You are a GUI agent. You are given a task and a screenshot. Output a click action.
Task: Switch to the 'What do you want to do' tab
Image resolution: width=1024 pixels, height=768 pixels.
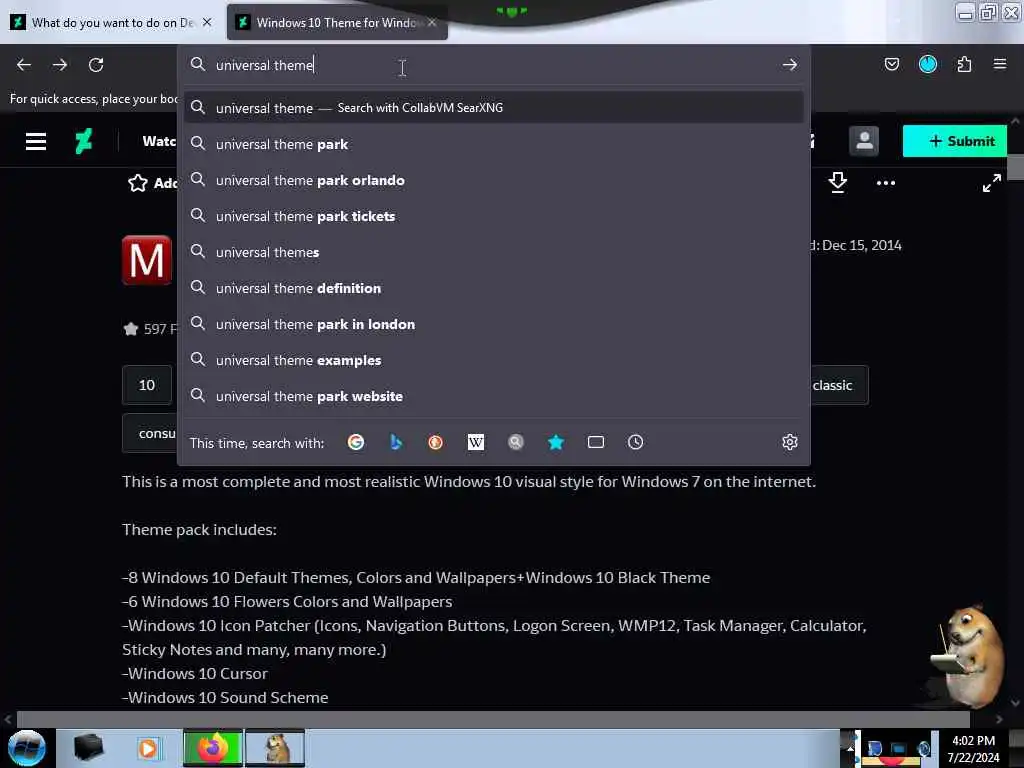pyautogui.click(x=112, y=23)
